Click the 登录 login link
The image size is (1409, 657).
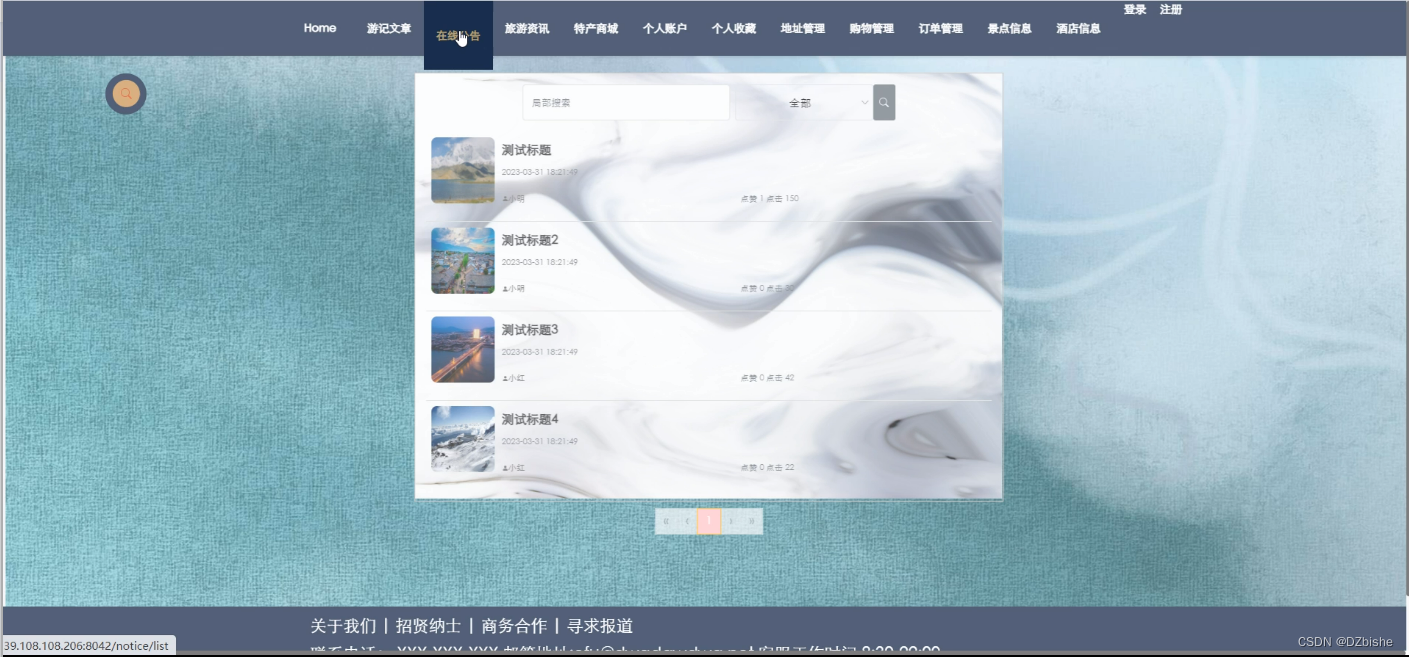(x=1135, y=10)
